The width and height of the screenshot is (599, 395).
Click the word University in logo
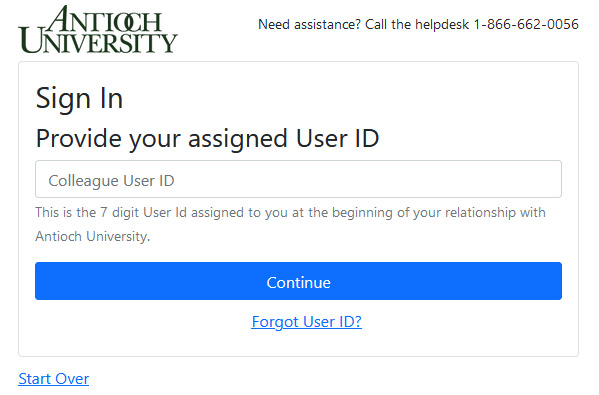point(98,42)
